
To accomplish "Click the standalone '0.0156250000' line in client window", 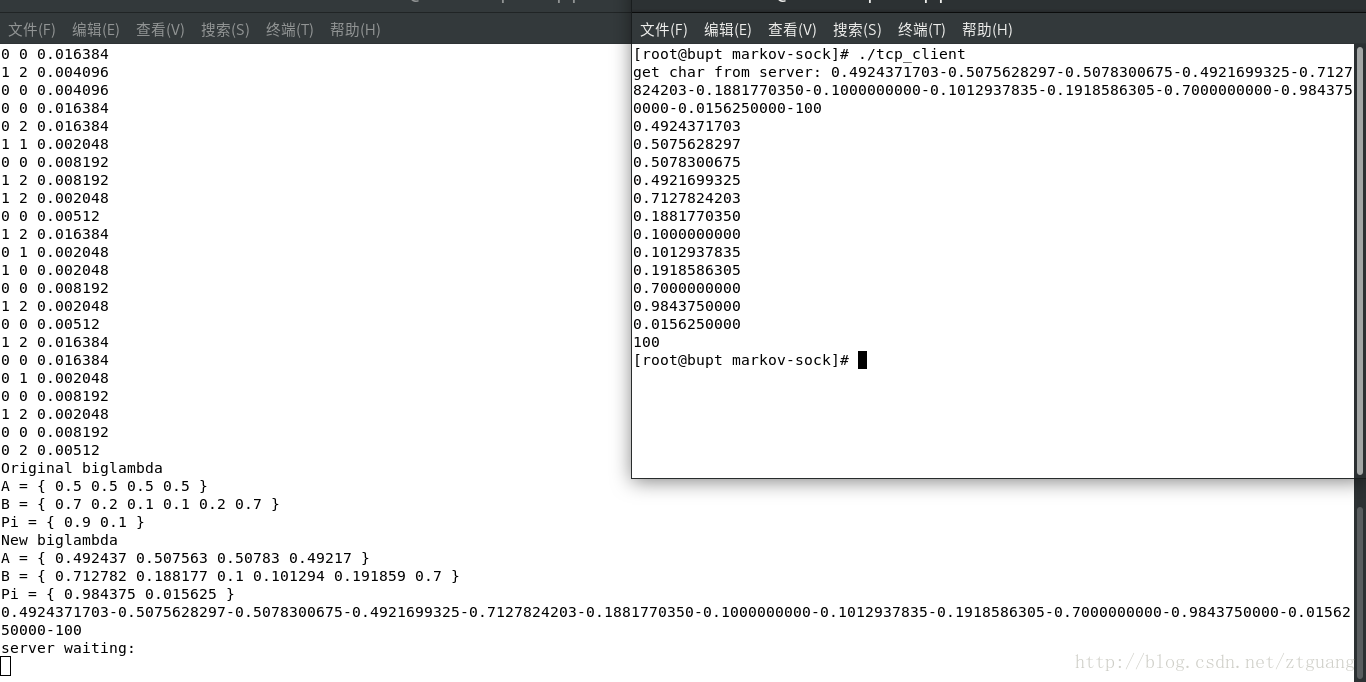I will (687, 324).
